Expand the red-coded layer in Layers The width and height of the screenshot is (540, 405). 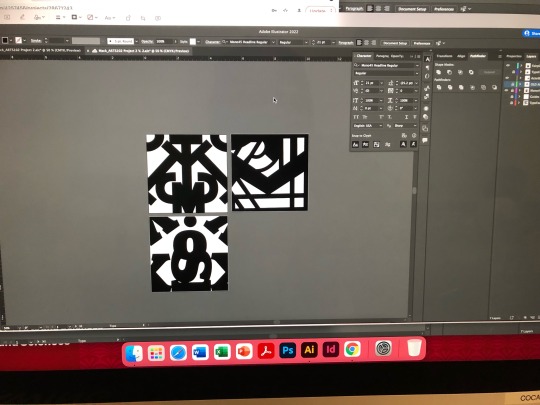click(519, 103)
